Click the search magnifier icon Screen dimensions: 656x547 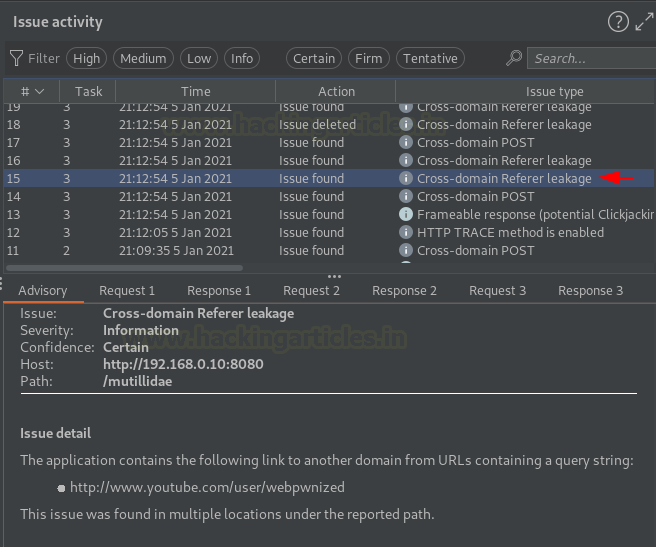pyautogui.click(x=514, y=59)
